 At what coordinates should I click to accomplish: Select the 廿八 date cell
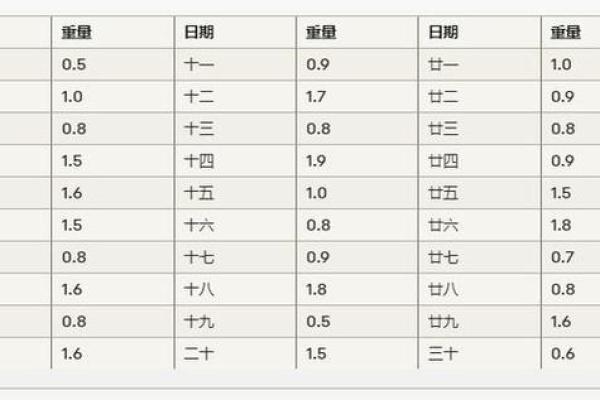coord(443,290)
